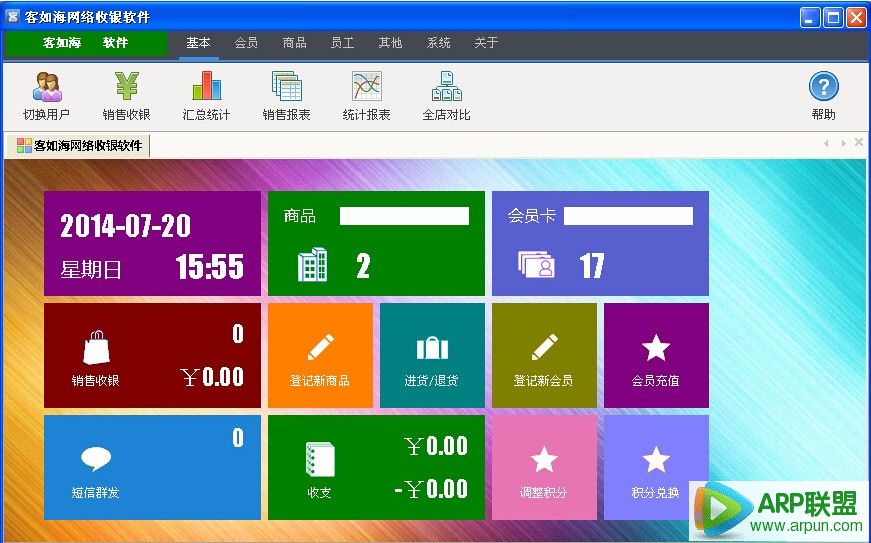Click the 调整积分 pink tile
The width and height of the screenshot is (871, 543).
(544, 468)
